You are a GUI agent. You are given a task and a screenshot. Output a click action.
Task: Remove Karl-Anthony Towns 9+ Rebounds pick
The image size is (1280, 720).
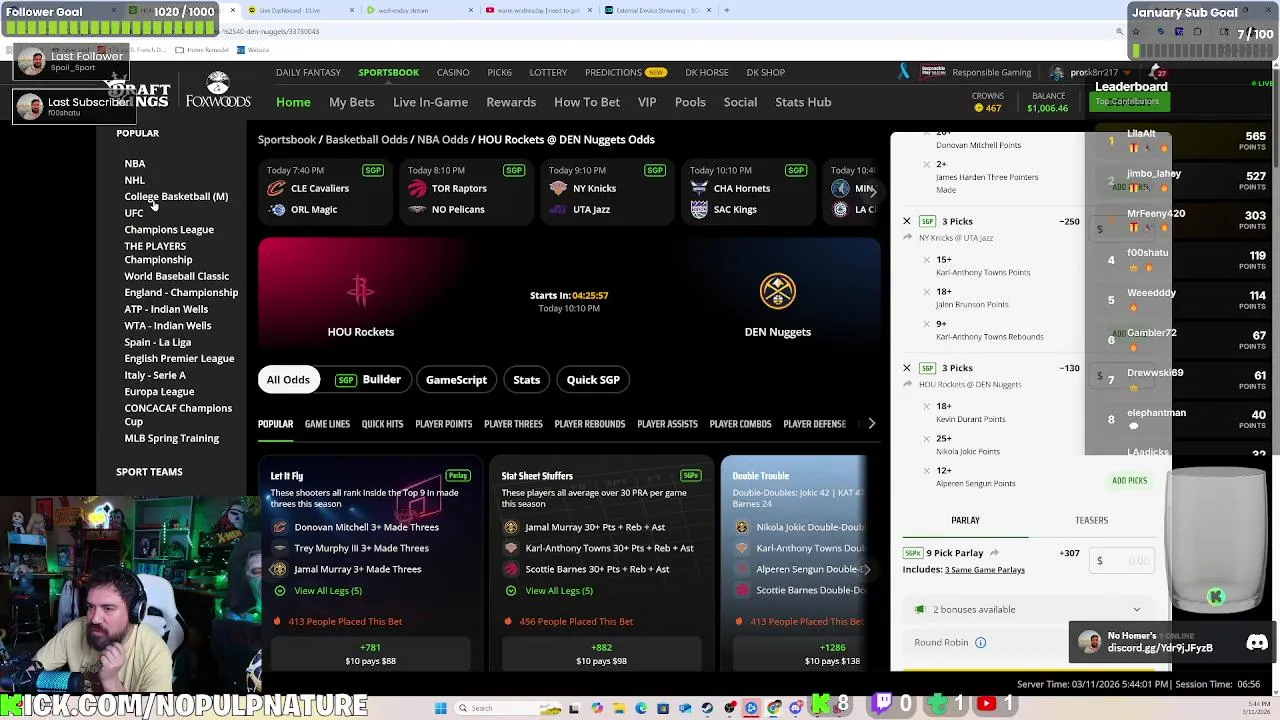[x=927, y=323]
